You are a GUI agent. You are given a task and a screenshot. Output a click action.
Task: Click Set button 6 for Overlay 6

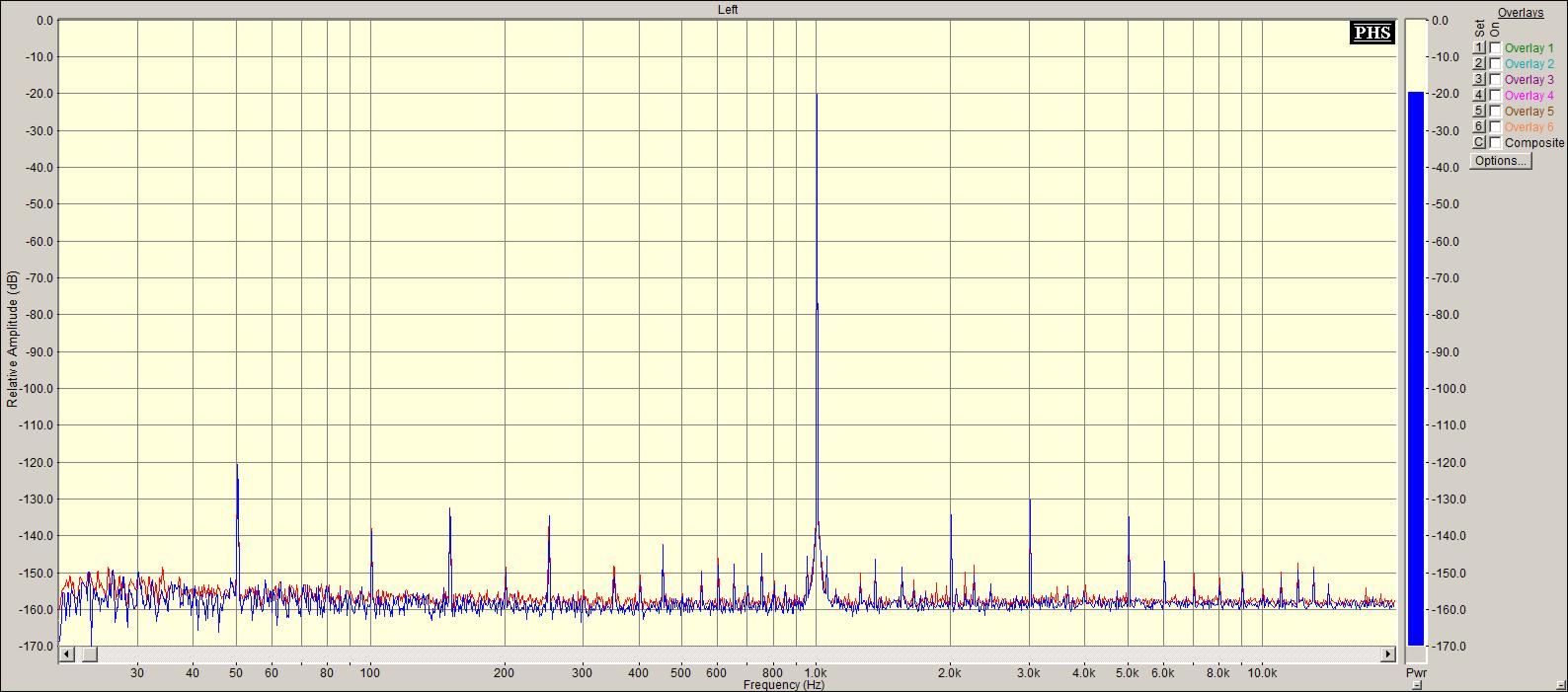tap(1479, 127)
